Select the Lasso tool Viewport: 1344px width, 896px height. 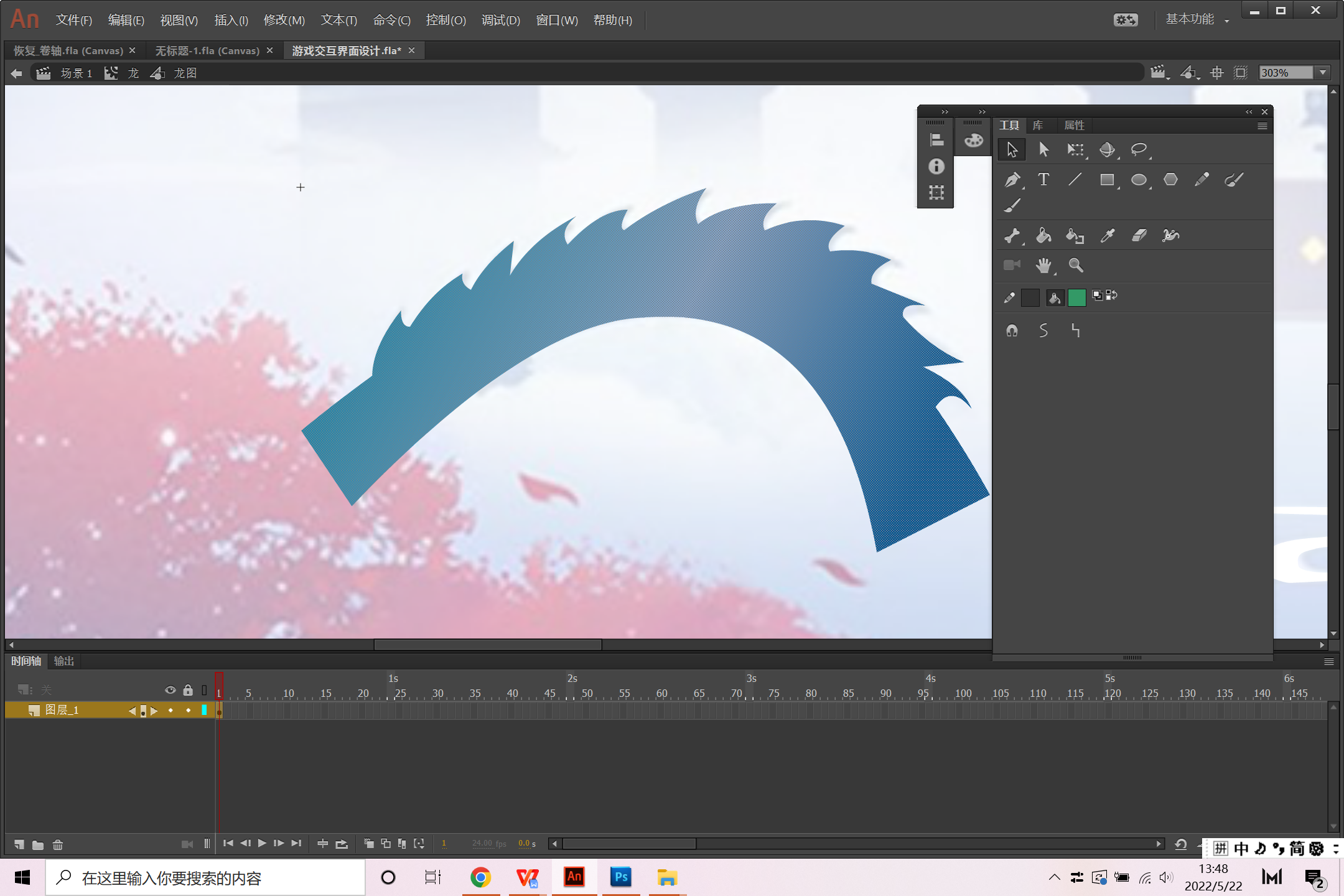(1139, 149)
